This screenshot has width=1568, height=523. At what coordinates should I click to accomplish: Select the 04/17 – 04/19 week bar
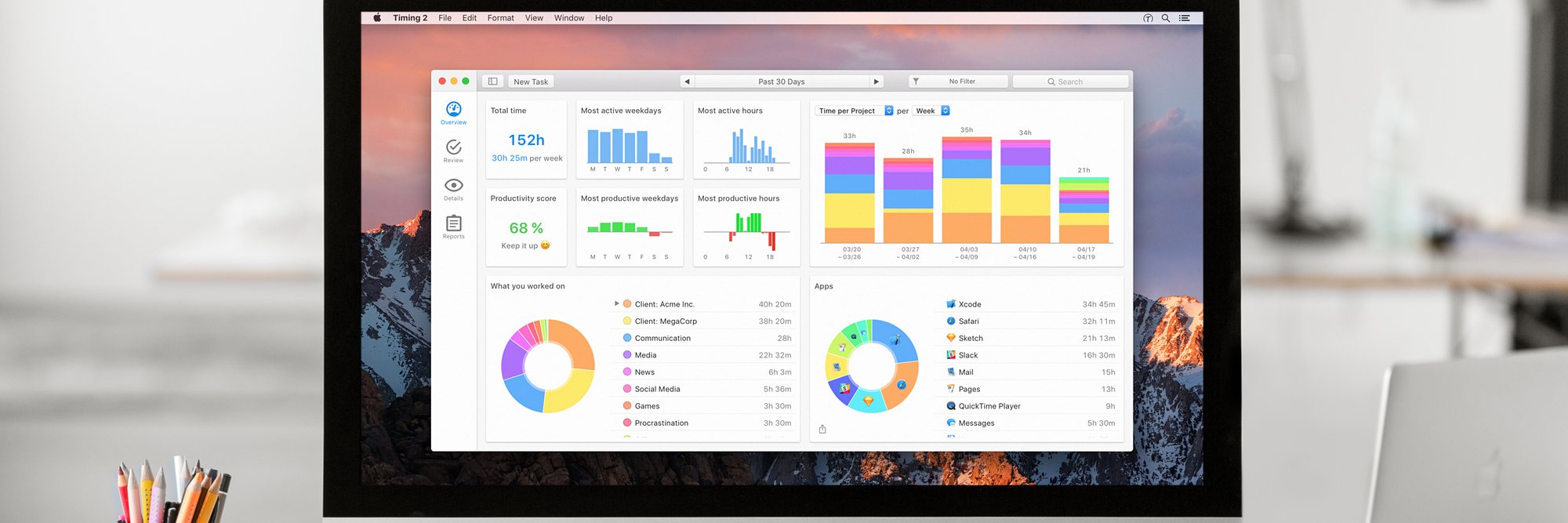click(x=1084, y=210)
